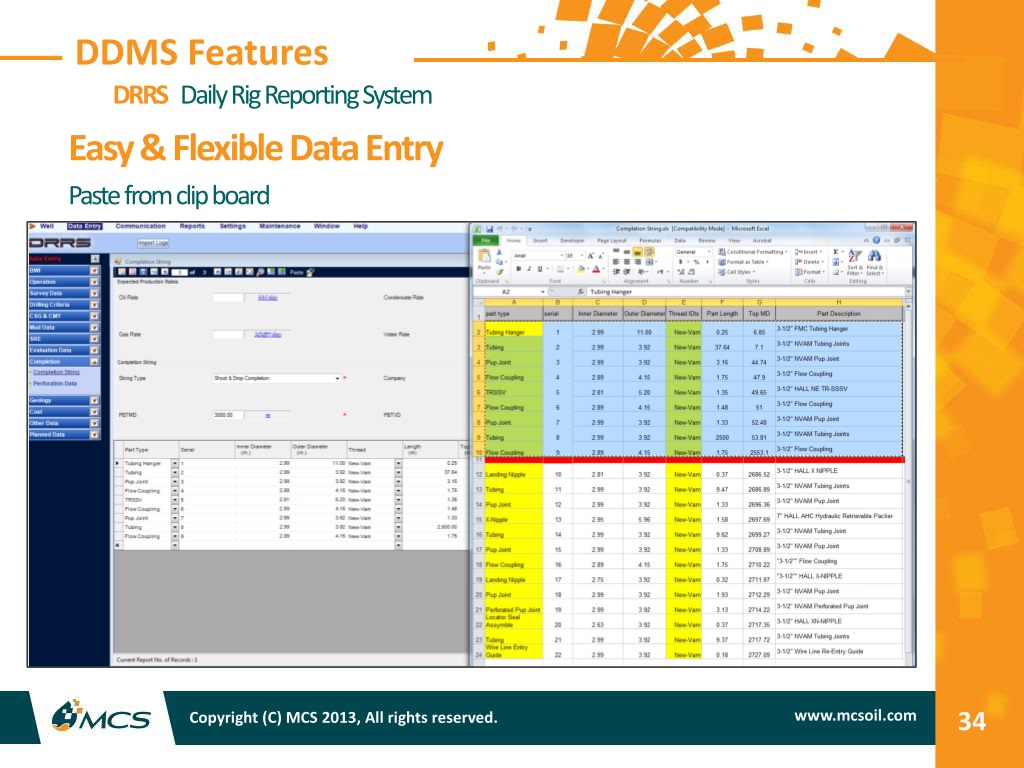Screen dimensions: 1024x768
Task: Click the Cut scissors icon in Excel
Action: pyautogui.click(x=499, y=252)
